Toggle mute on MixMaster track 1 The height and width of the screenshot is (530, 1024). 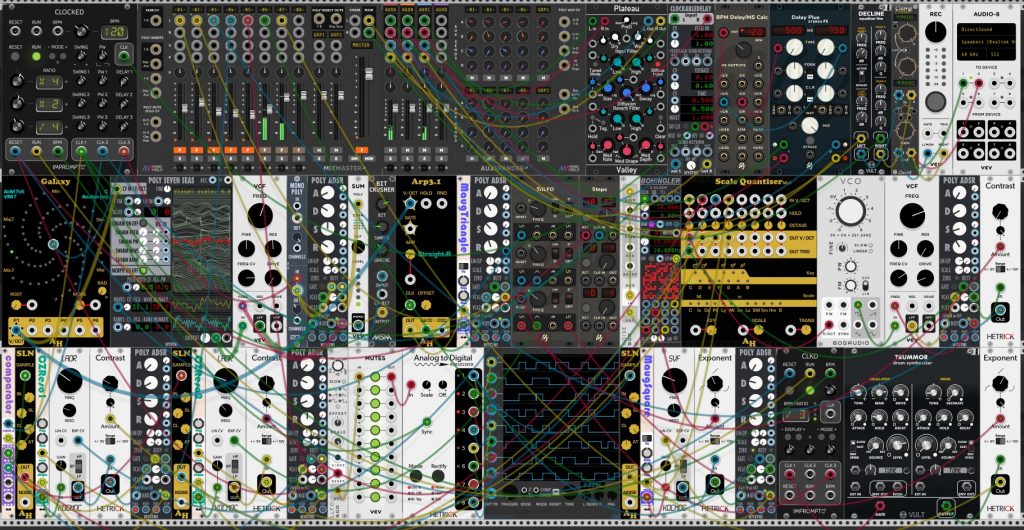pyautogui.click(x=179, y=149)
